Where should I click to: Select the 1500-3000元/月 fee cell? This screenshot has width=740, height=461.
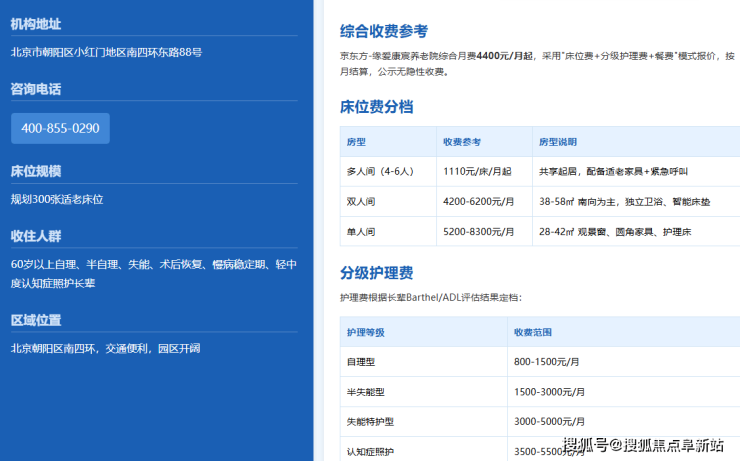[624, 392]
